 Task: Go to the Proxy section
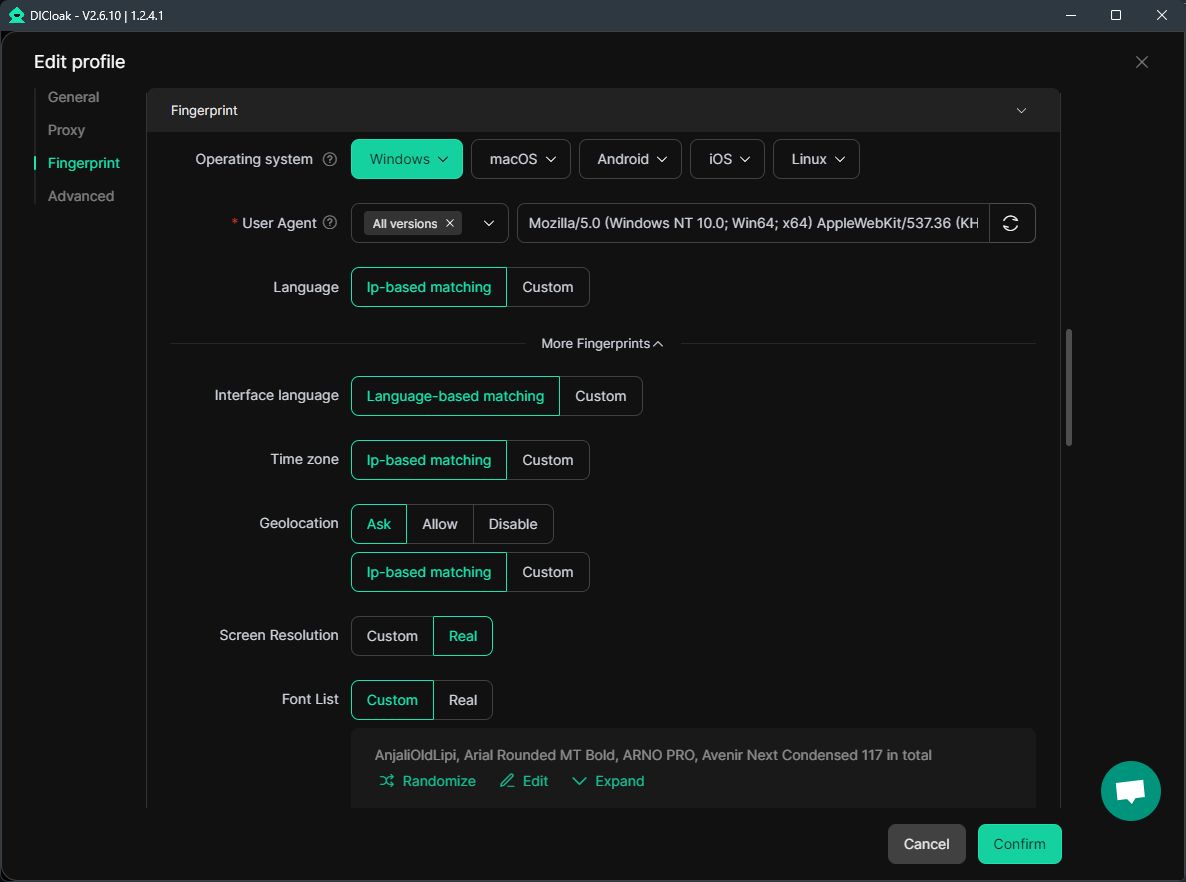pyautogui.click(x=67, y=130)
